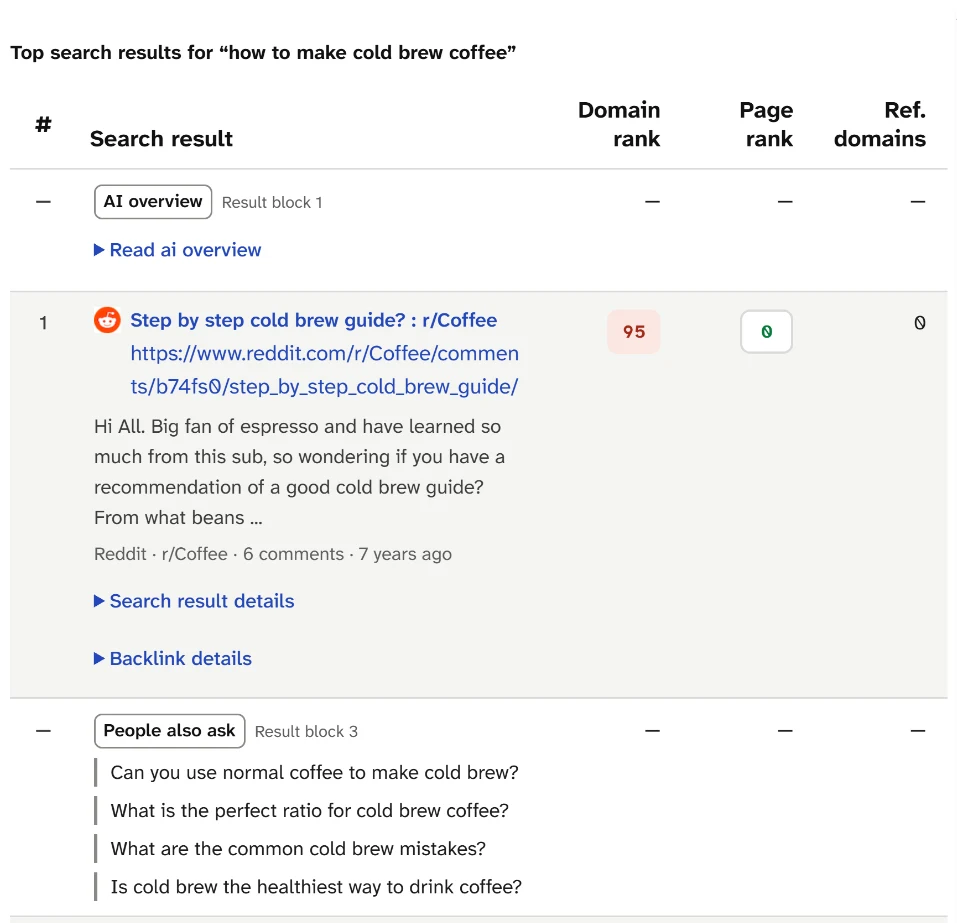Select 'What is the perfect ratio for cold brew coffee?'

pos(309,810)
